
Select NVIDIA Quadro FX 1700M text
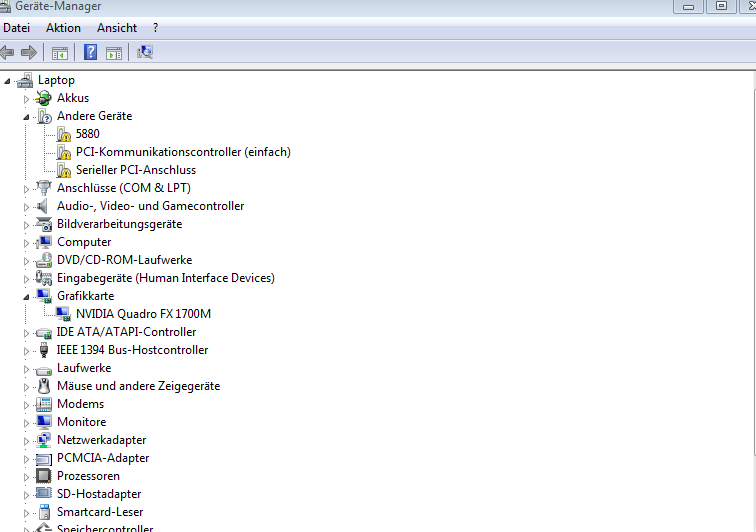click(x=143, y=314)
